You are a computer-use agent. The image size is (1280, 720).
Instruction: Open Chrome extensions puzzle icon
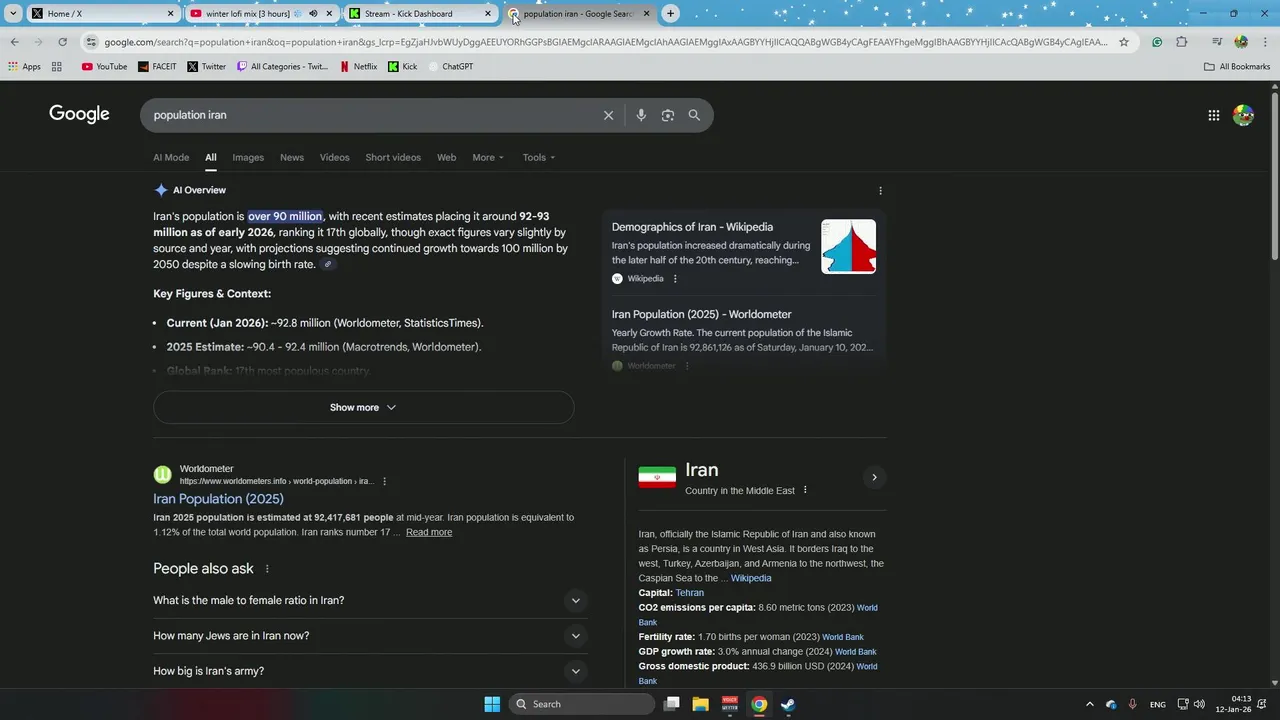(x=1182, y=42)
